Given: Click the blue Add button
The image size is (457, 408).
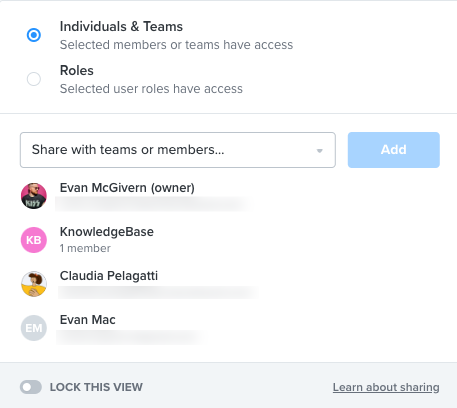Looking at the screenshot, I should [x=394, y=150].
